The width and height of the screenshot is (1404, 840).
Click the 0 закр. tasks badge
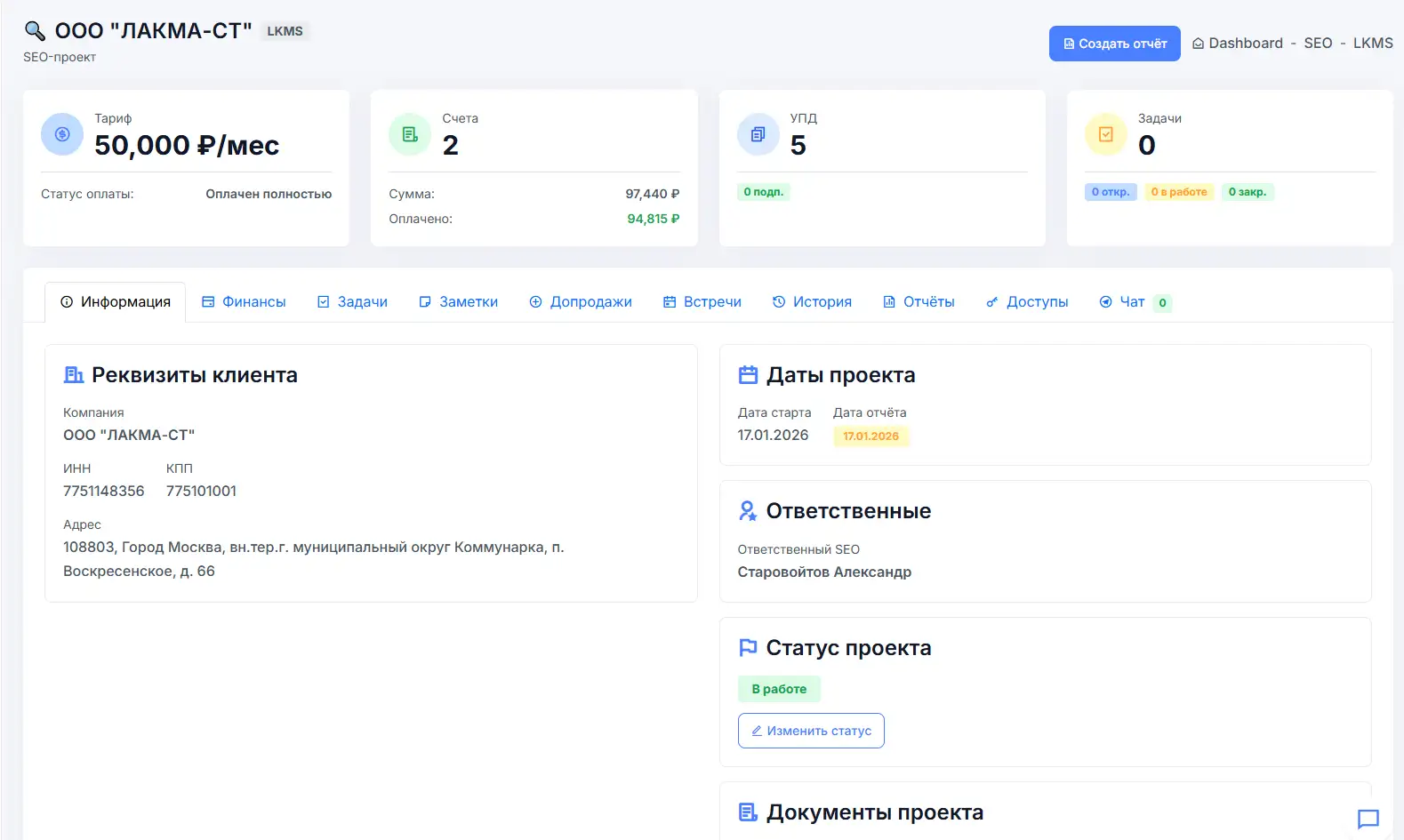pyautogui.click(x=1248, y=192)
